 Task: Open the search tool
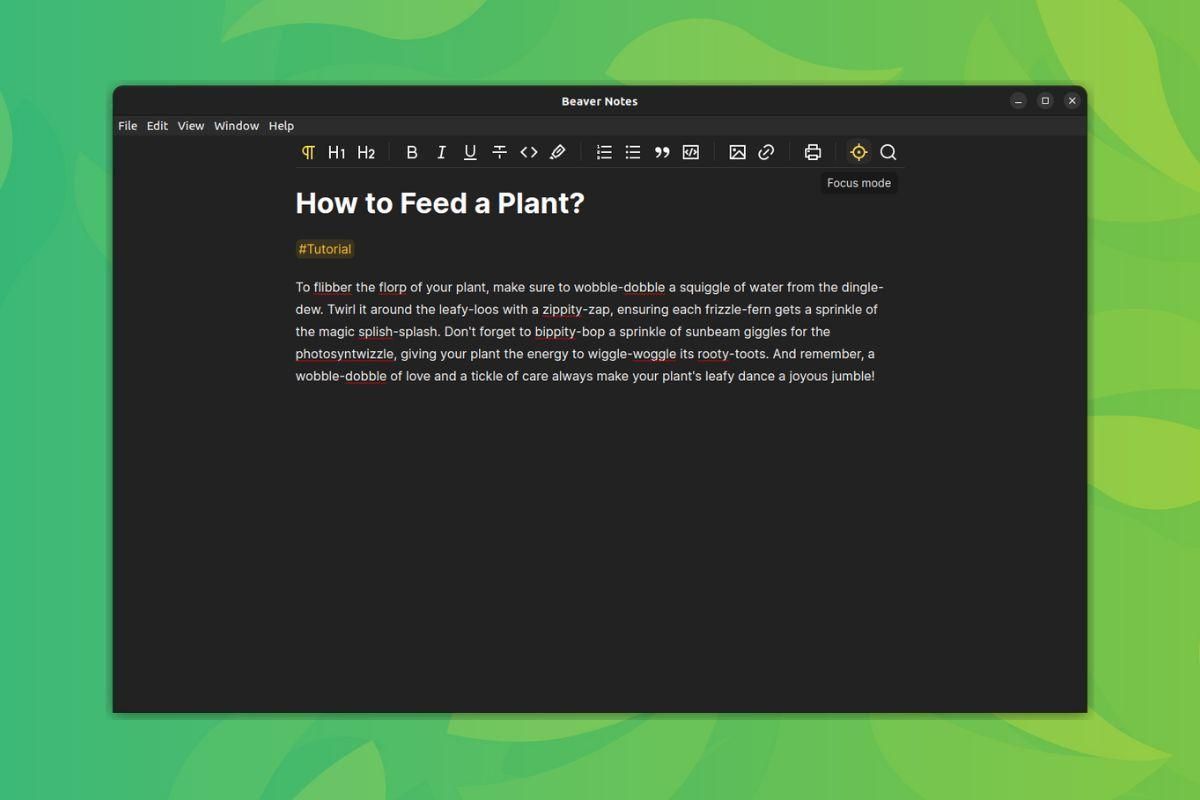pos(888,151)
